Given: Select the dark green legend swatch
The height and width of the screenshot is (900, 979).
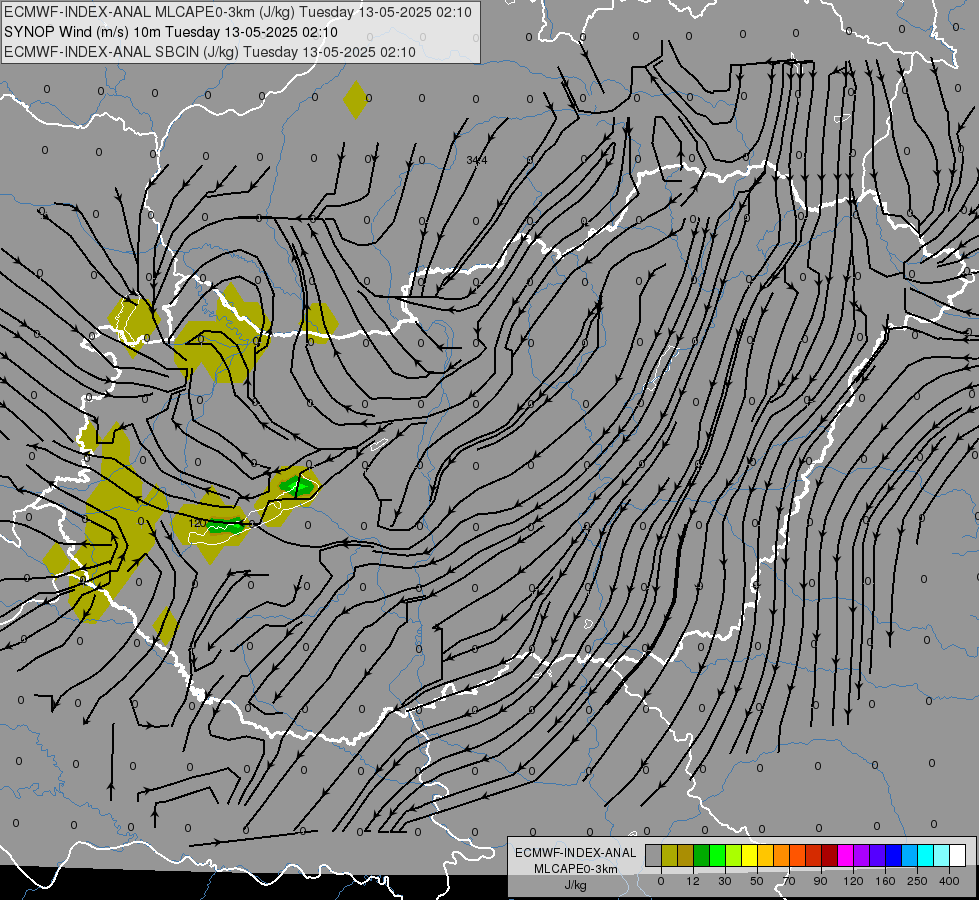Looking at the screenshot, I should click(702, 855).
